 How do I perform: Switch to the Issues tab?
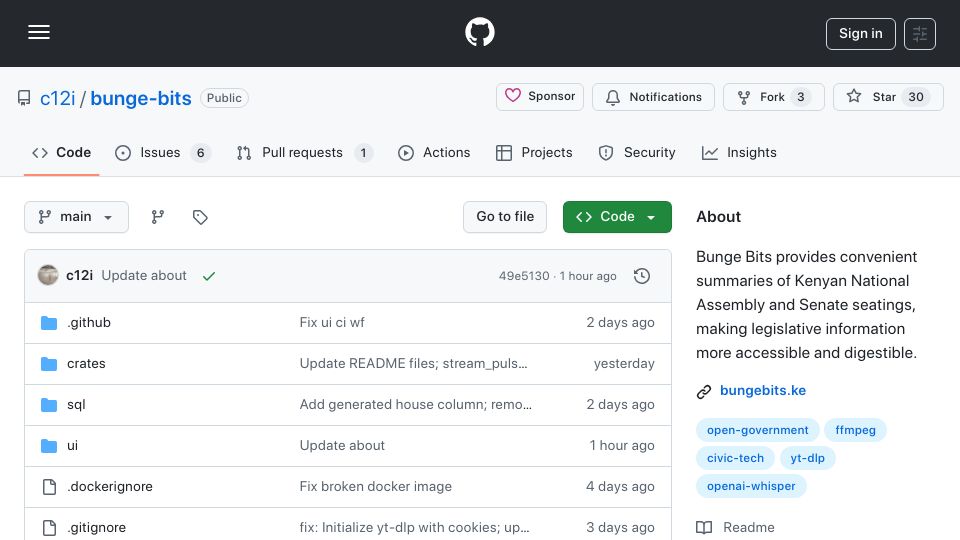[163, 152]
